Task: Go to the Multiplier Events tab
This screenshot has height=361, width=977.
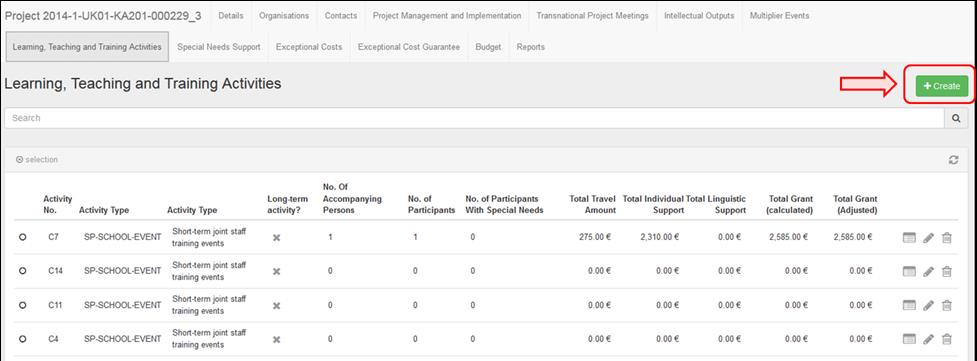Action: 779,16
